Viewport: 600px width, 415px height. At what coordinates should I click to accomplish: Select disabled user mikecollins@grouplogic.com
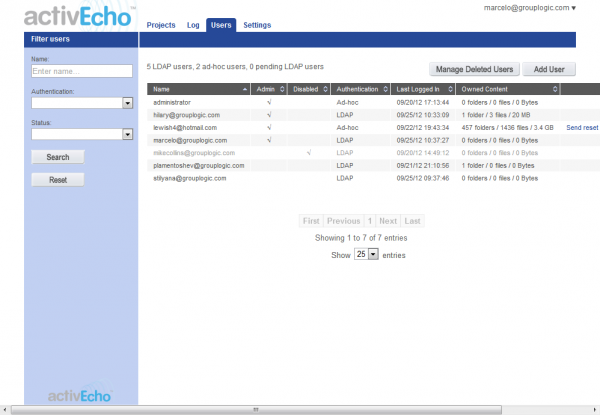pyautogui.click(x=194, y=153)
